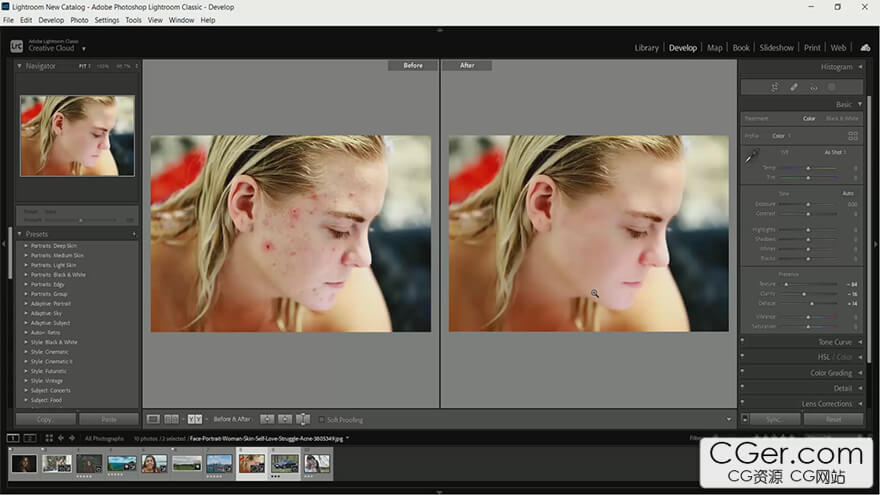Image resolution: width=880 pixels, height=495 pixels.
Task: Adjust the Texture slider handle
Action: click(x=786, y=285)
